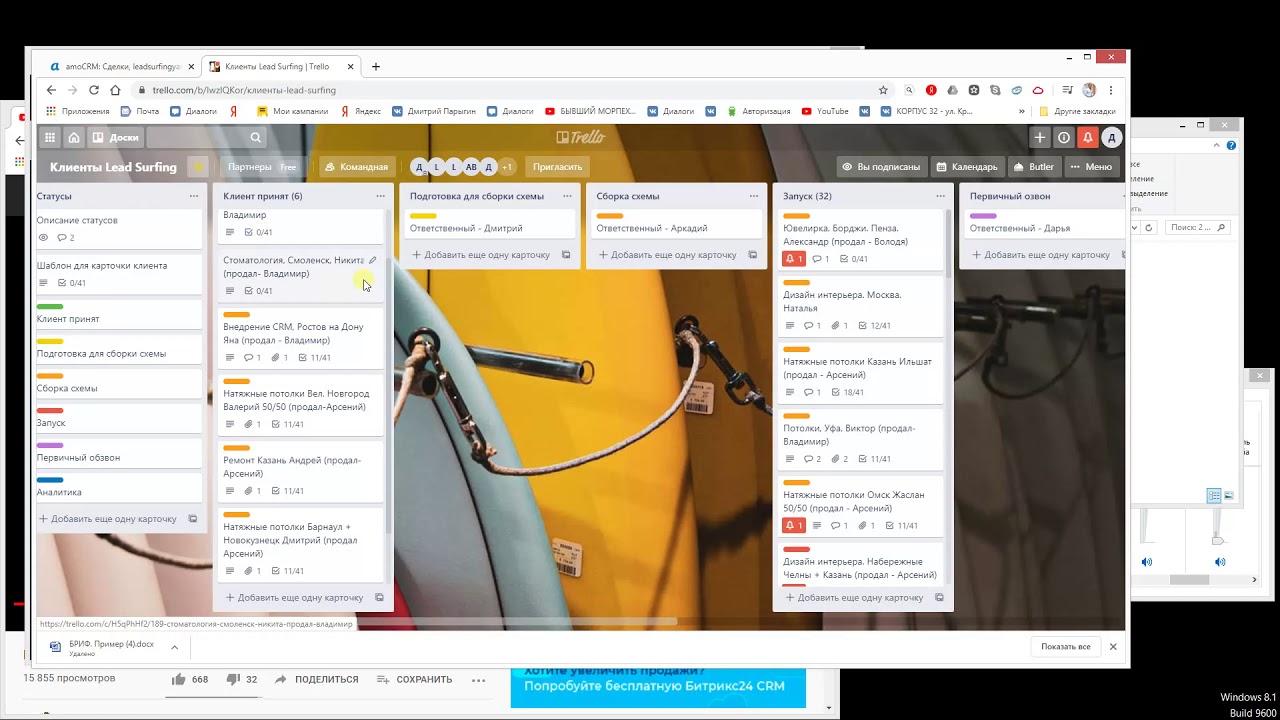Viewport: 1280px width, 720px height.
Task: Star the Клиенты Lead Surfing board
Action: [198, 167]
